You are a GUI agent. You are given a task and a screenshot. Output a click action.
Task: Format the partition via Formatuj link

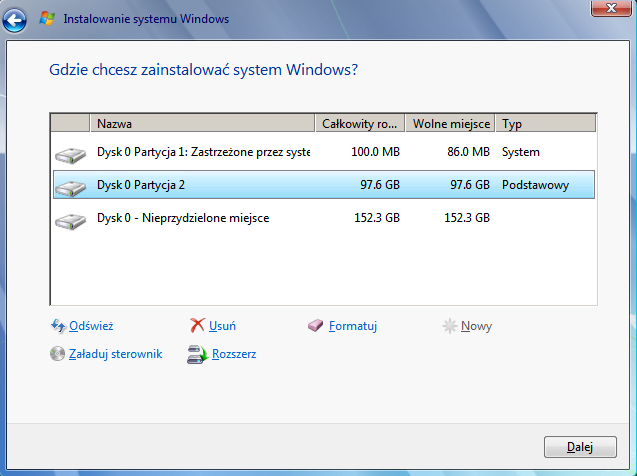click(x=353, y=326)
